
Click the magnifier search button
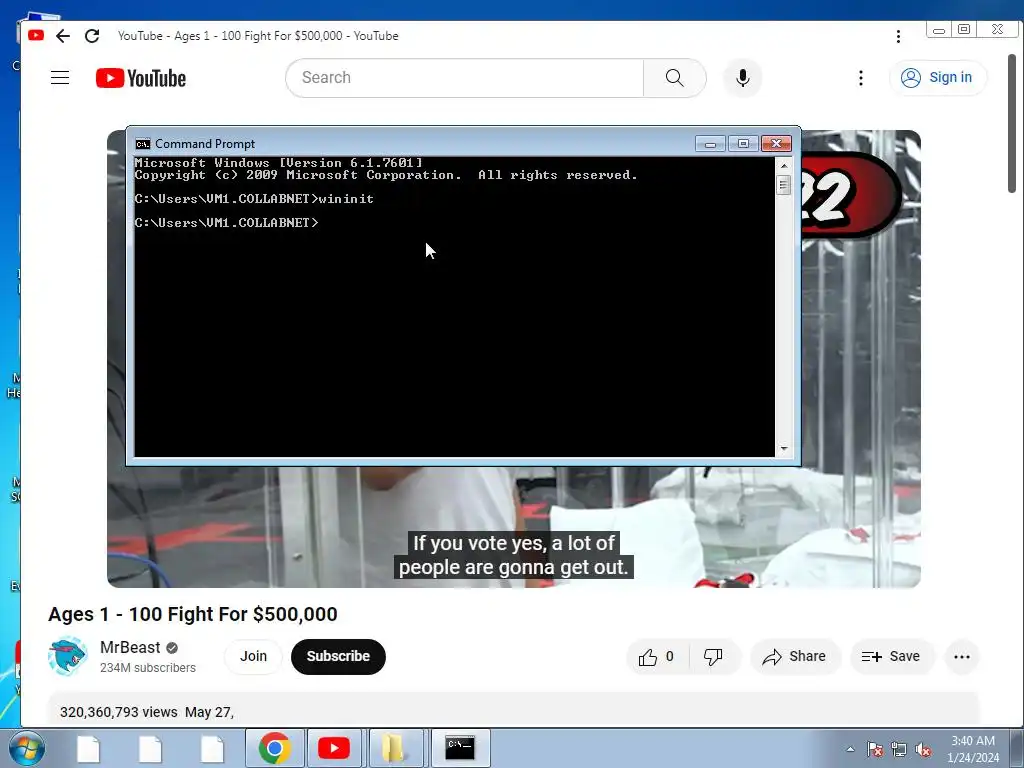(x=675, y=78)
